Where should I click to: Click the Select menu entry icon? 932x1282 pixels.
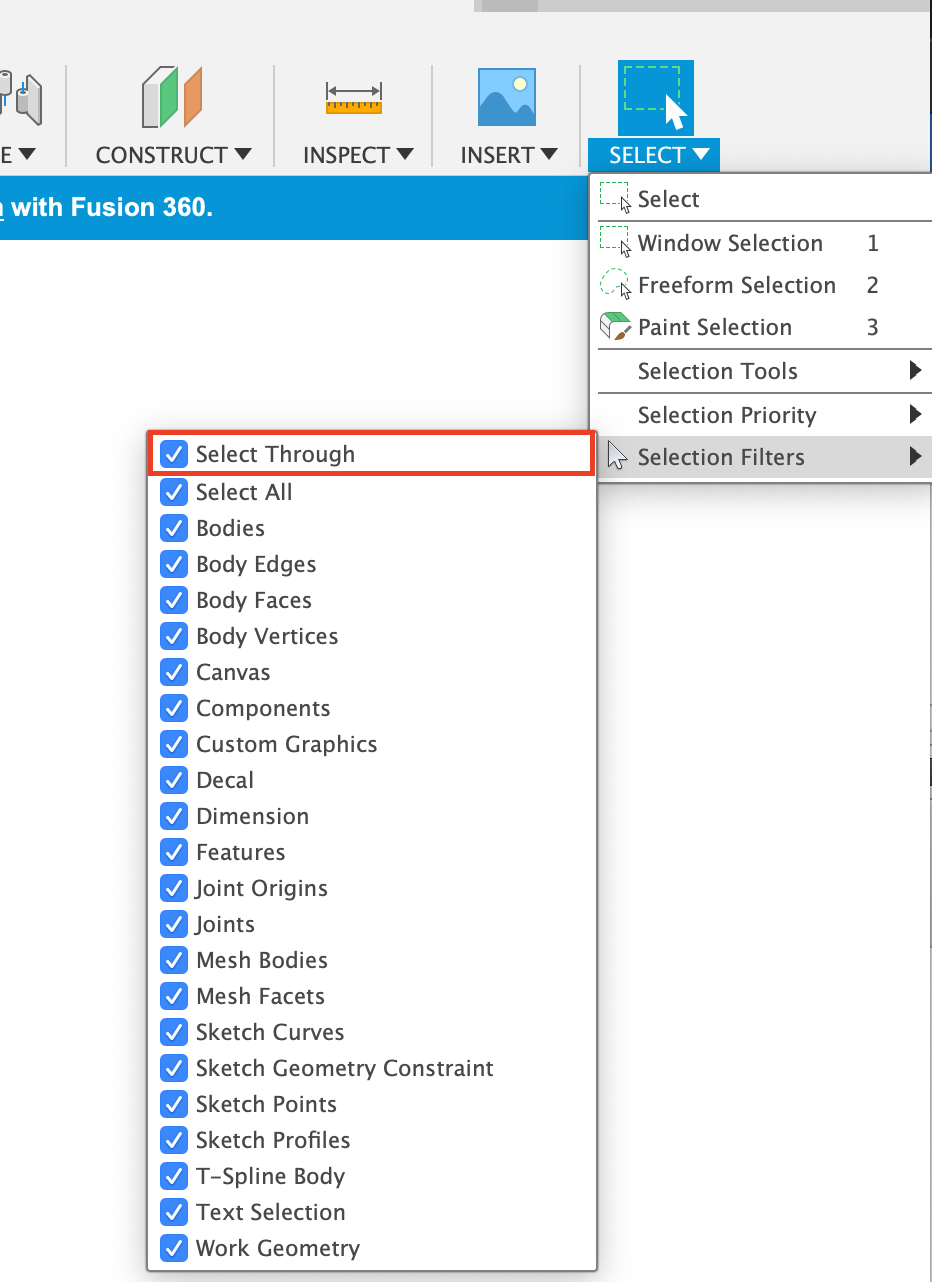[x=615, y=199]
